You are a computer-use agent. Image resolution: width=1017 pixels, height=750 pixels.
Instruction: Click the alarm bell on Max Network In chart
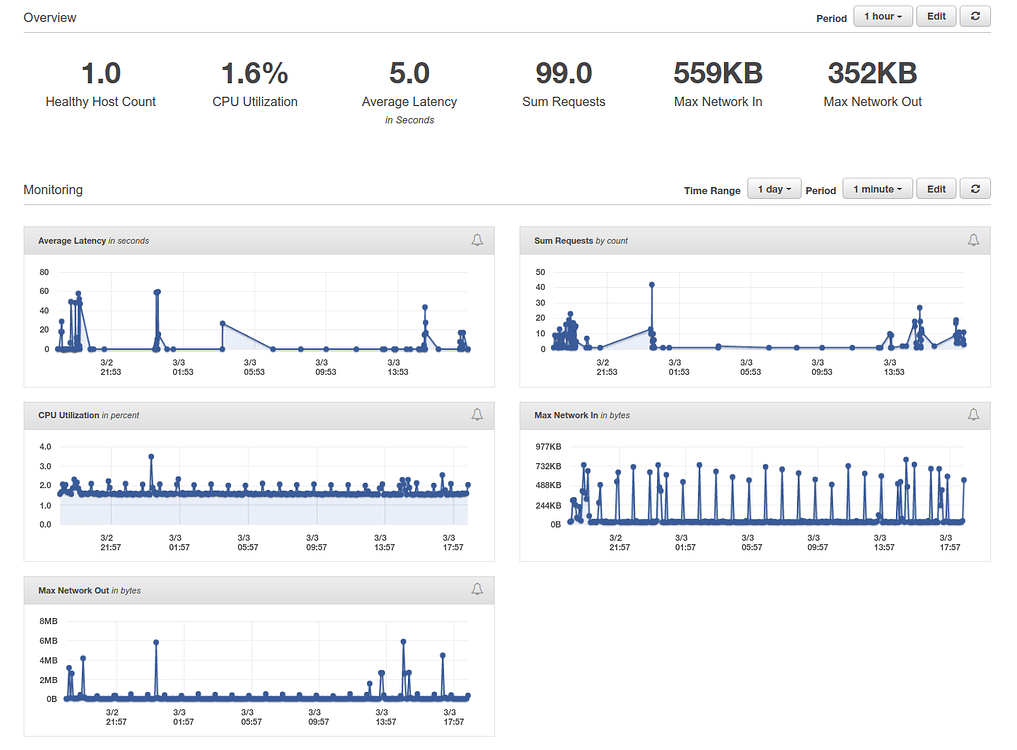click(x=972, y=415)
